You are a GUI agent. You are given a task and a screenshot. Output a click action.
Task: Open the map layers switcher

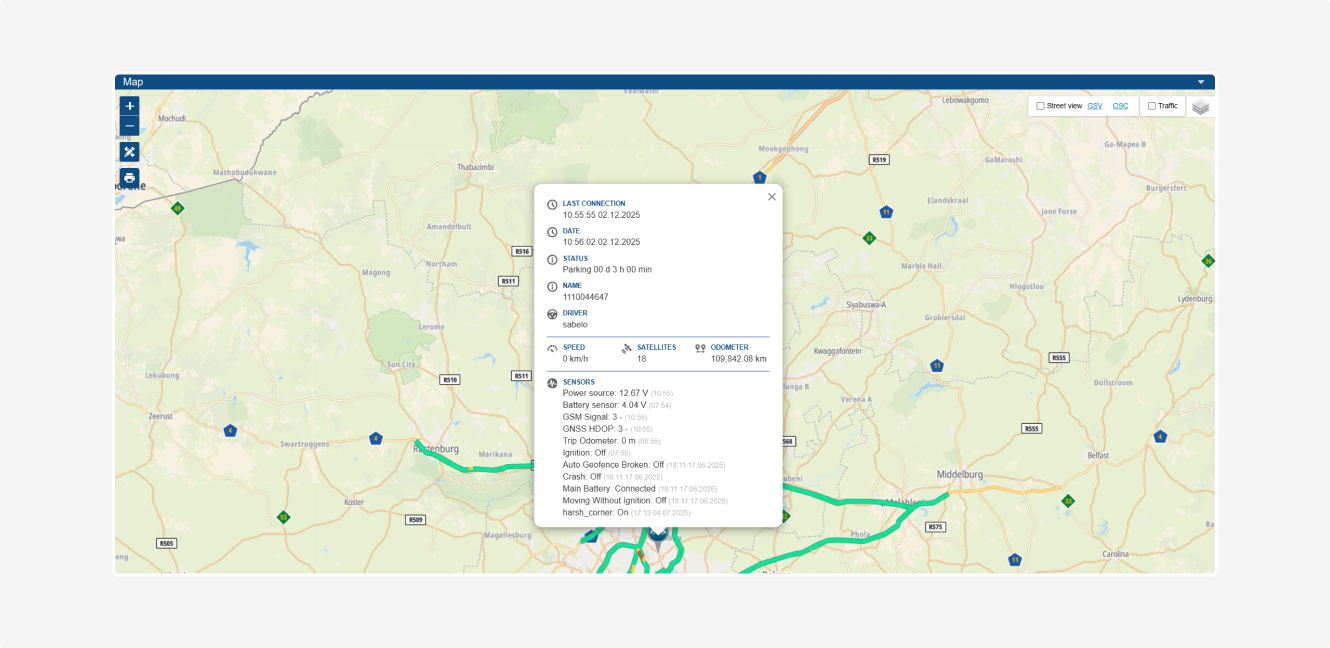point(1200,107)
